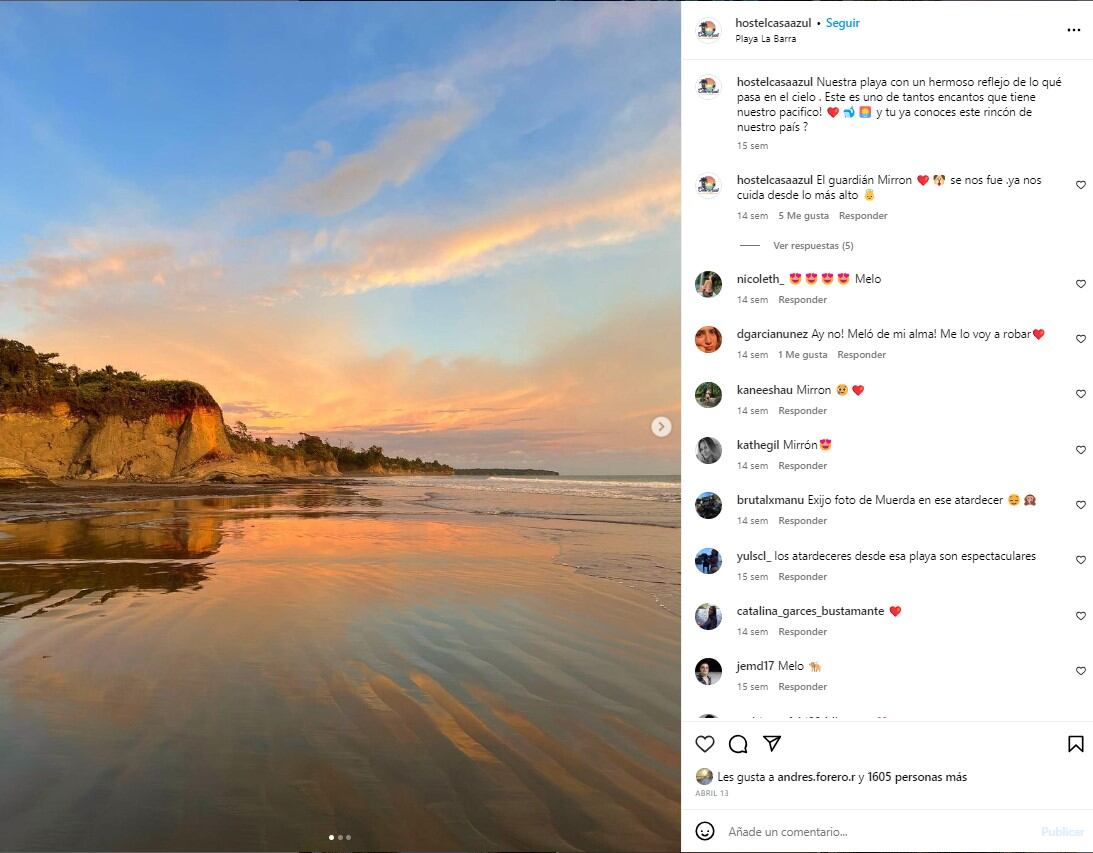Open kathegil's profile avatar
1093x853 pixels.
(708, 450)
